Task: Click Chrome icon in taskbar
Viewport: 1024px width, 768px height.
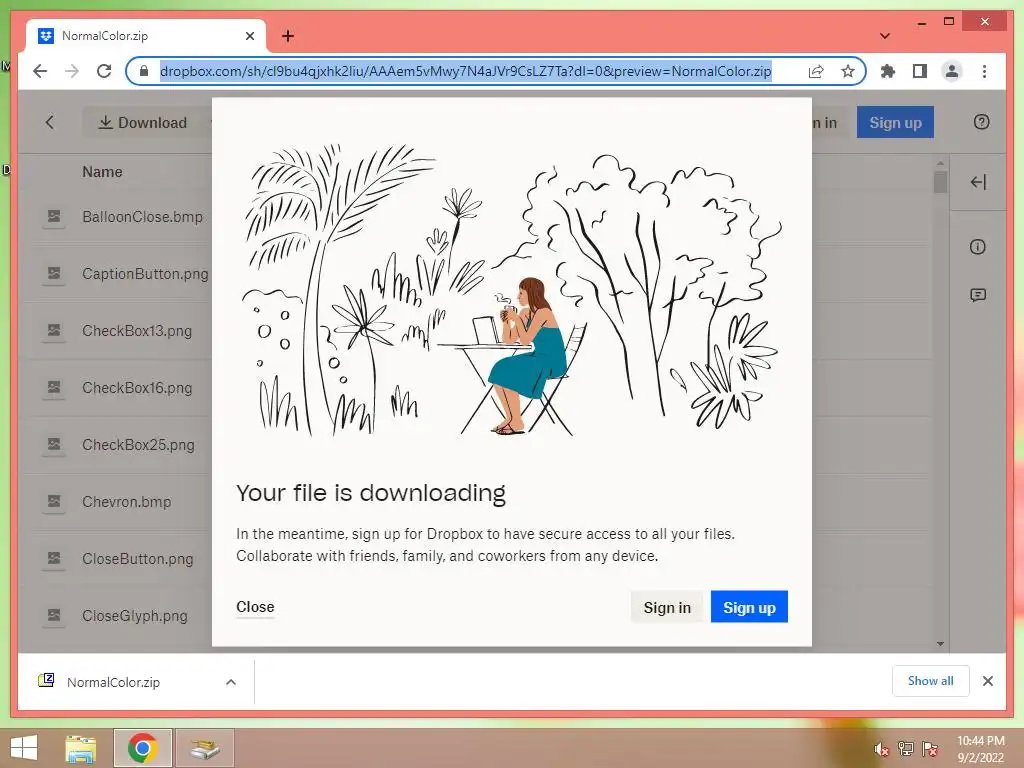Action: [142, 748]
